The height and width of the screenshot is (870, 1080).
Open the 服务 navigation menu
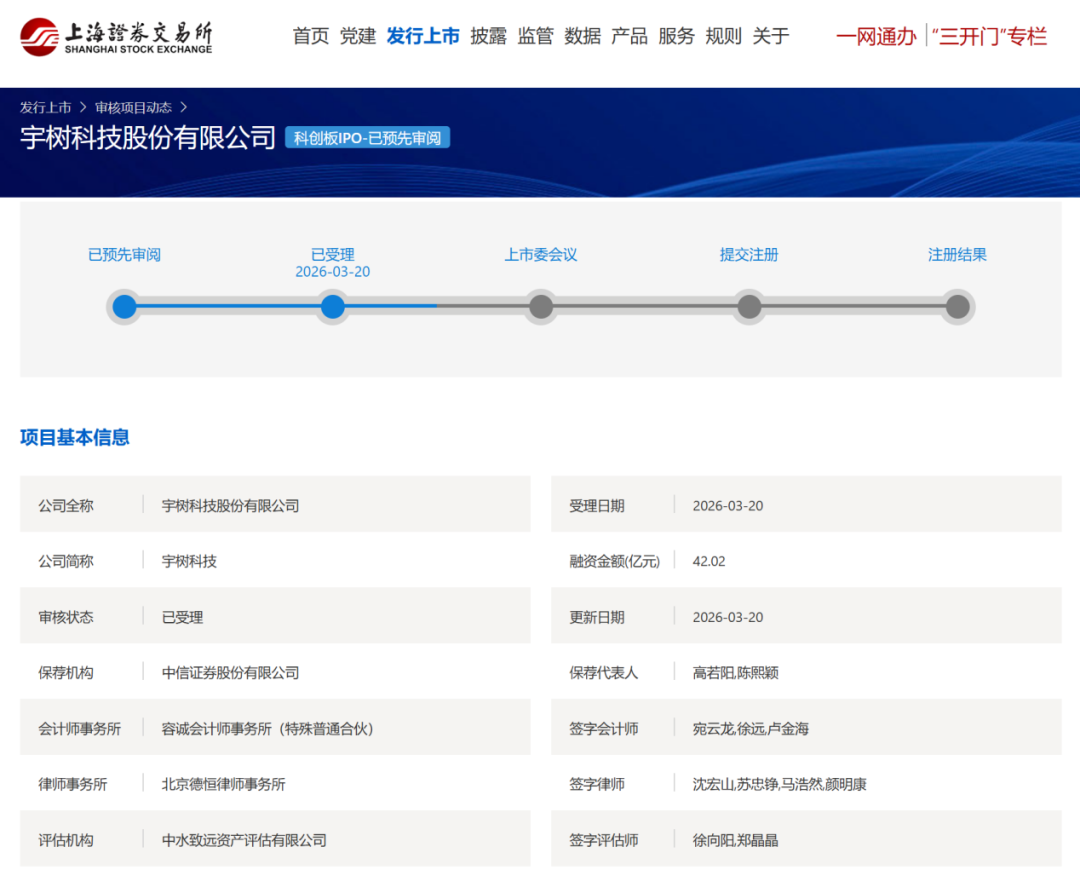pyautogui.click(x=676, y=37)
